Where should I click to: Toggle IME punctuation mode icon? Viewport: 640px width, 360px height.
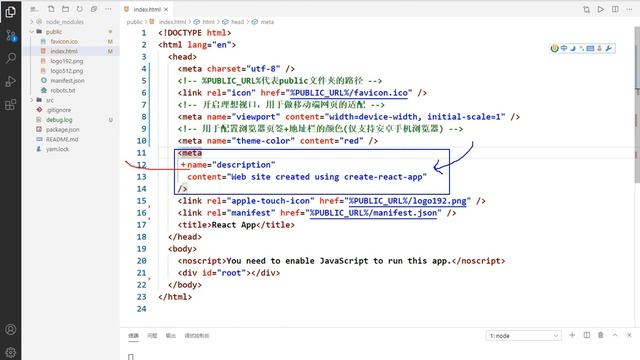click(x=582, y=48)
